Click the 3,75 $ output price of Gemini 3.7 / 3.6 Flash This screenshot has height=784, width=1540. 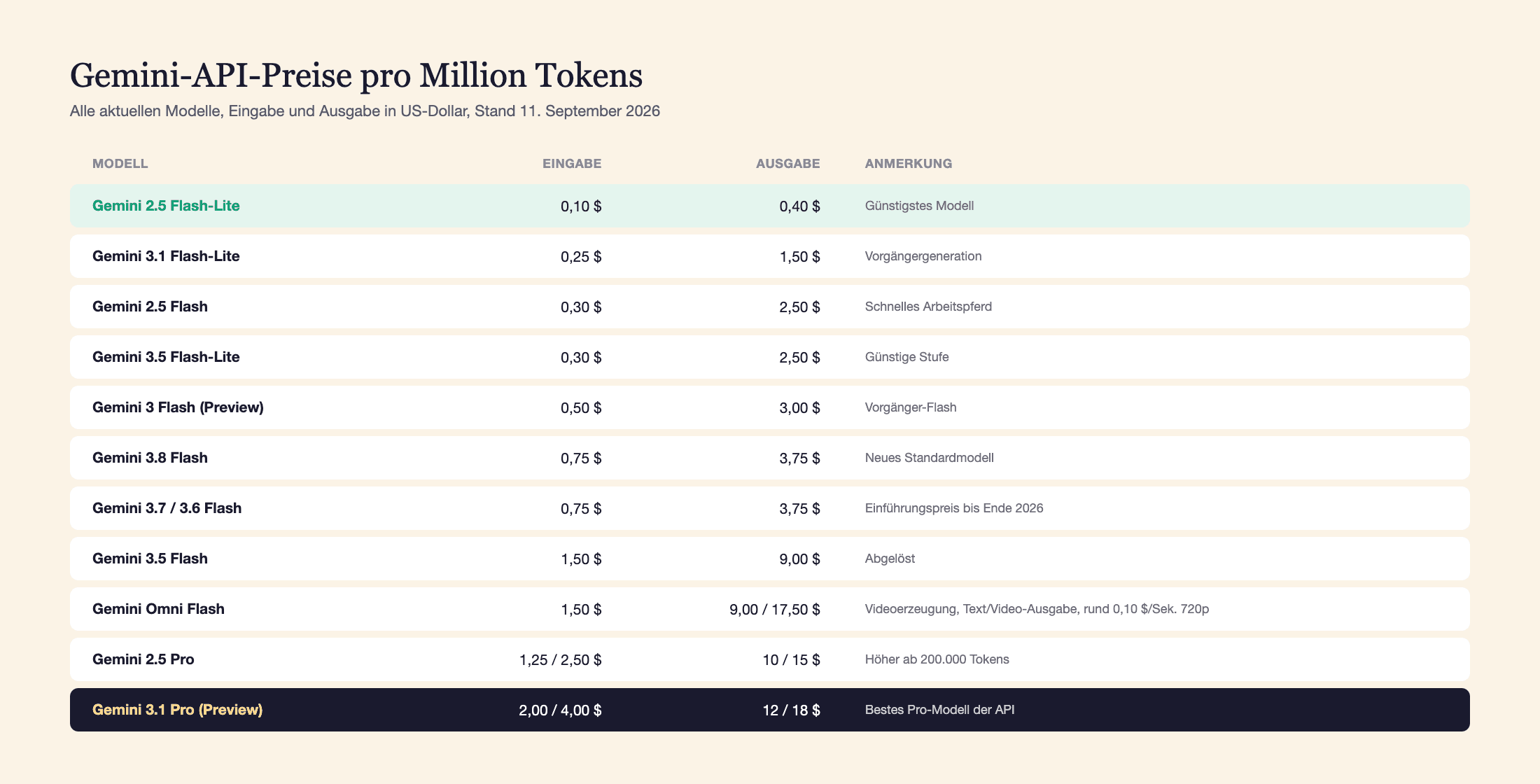coord(799,509)
